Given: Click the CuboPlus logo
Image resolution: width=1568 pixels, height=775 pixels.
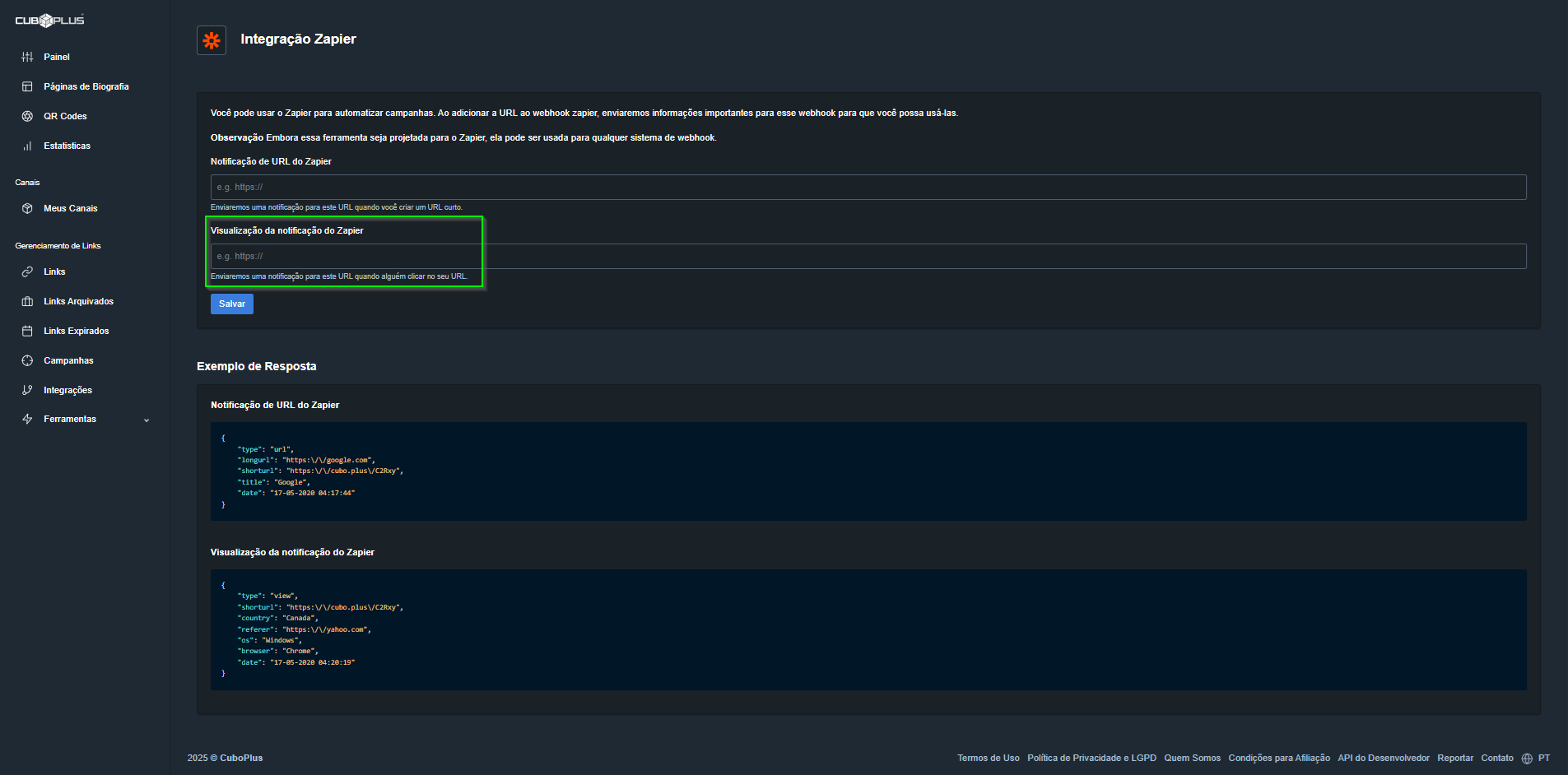Looking at the screenshot, I should [x=49, y=20].
